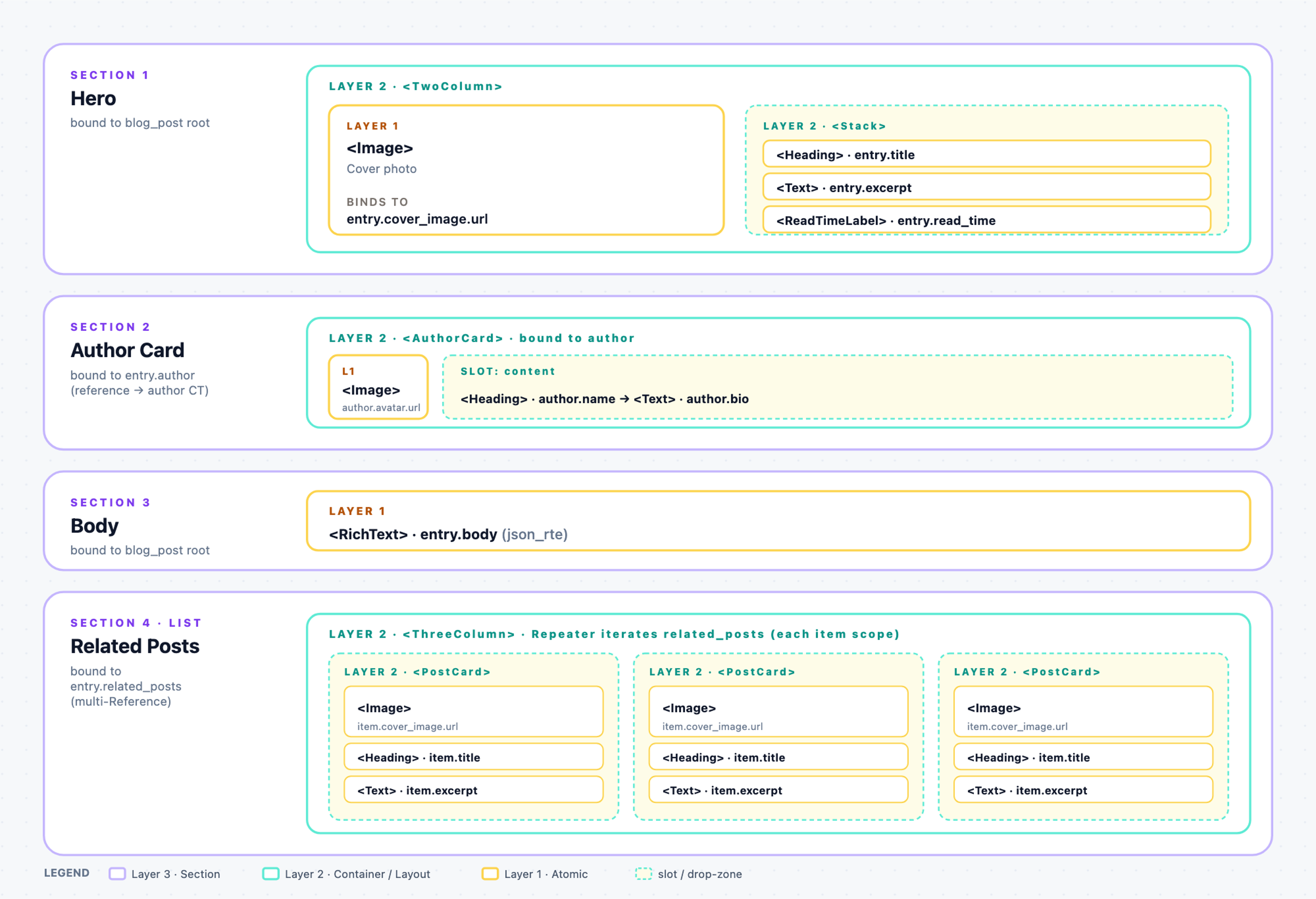
Task: Select the <Text> · entry.excerpt row
Action: (x=986, y=187)
